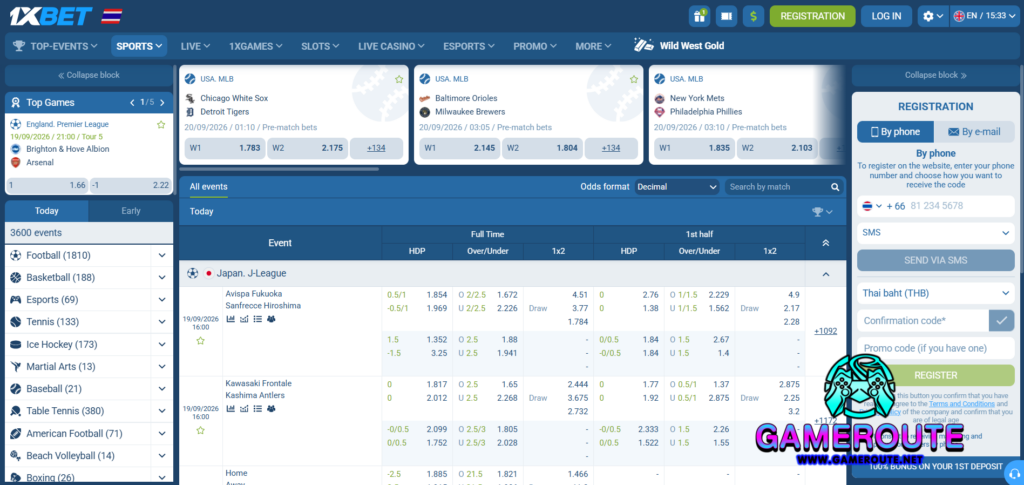Click the green REGISTRATION button

tap(812, 16)
